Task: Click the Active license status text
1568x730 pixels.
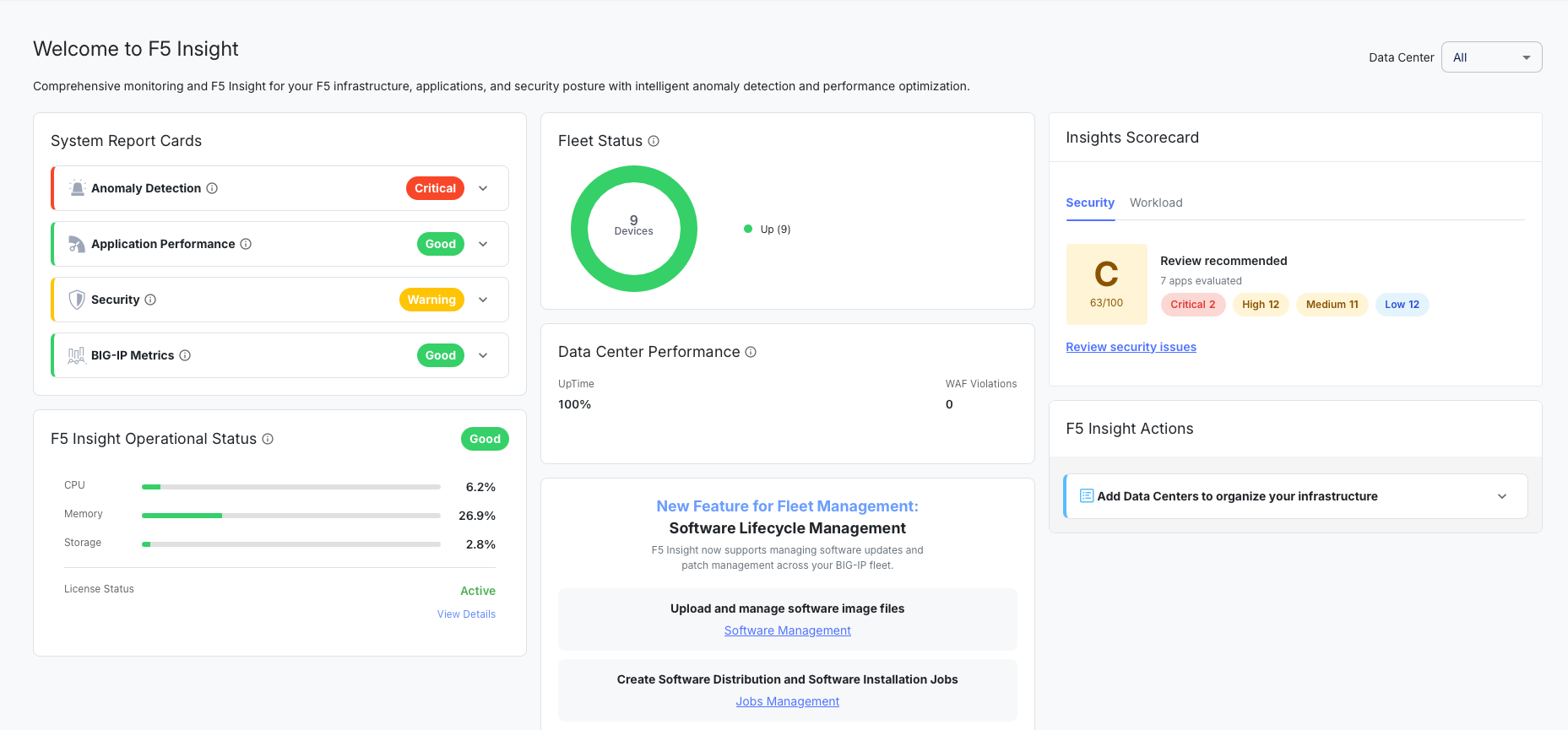Action: click(x=478, y=591)
